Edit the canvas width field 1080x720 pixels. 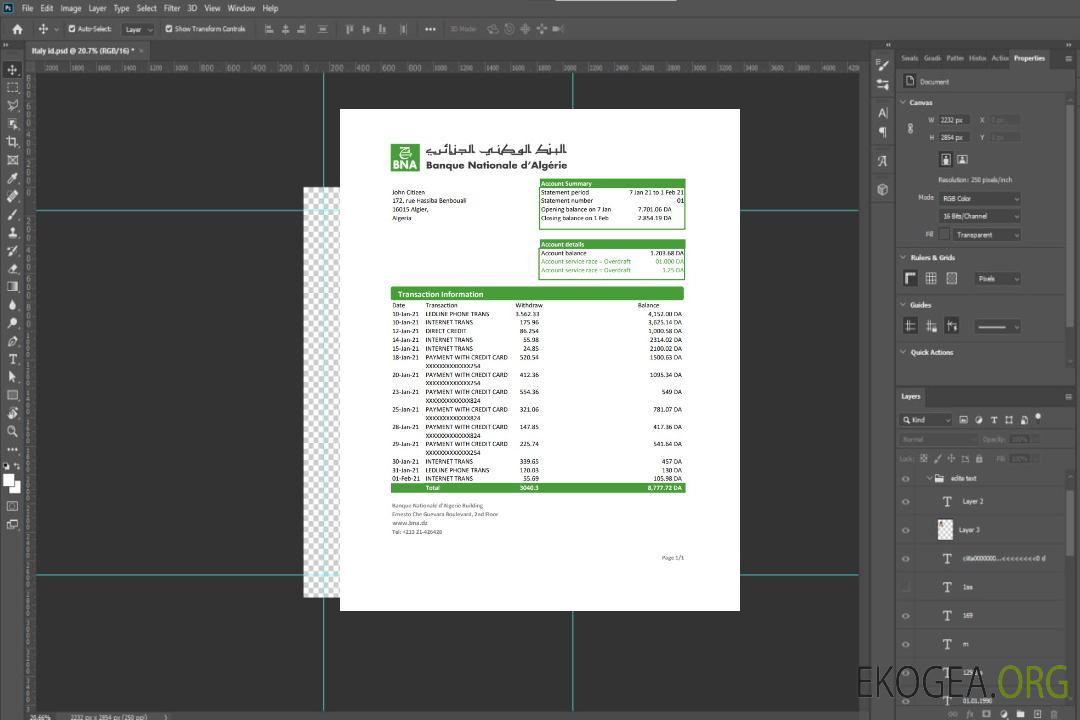click(954, 120)
